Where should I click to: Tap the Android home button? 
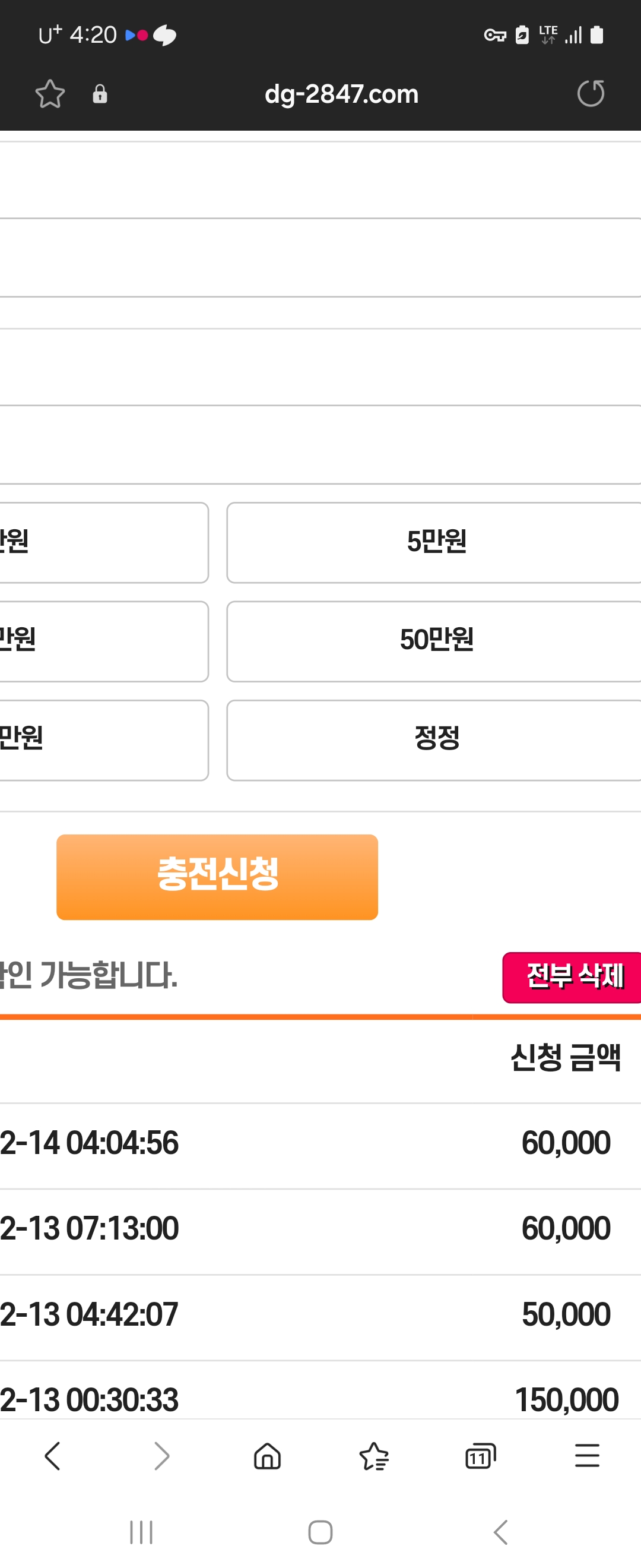click(x=320, y=1532)
